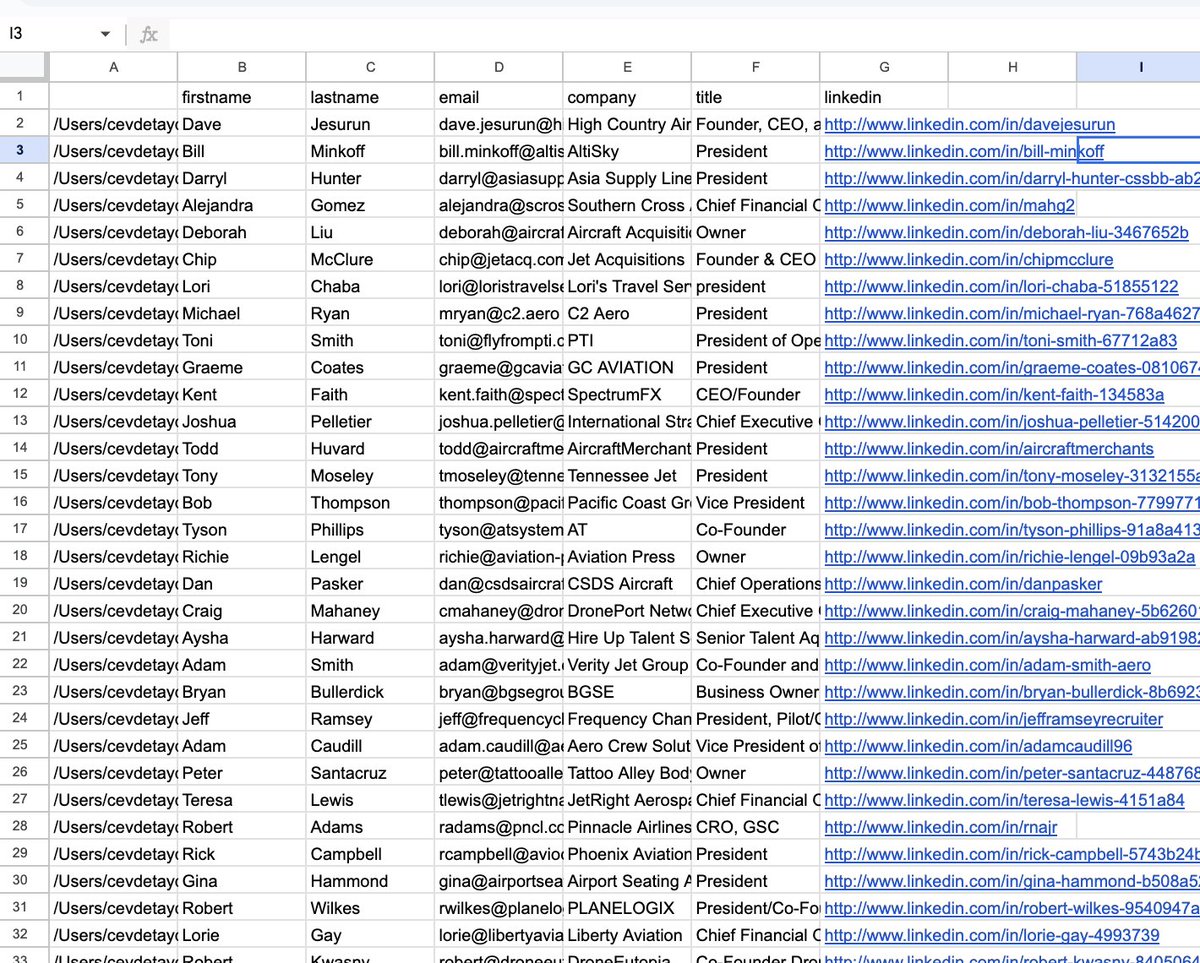Click the fx formula icon

149,35
